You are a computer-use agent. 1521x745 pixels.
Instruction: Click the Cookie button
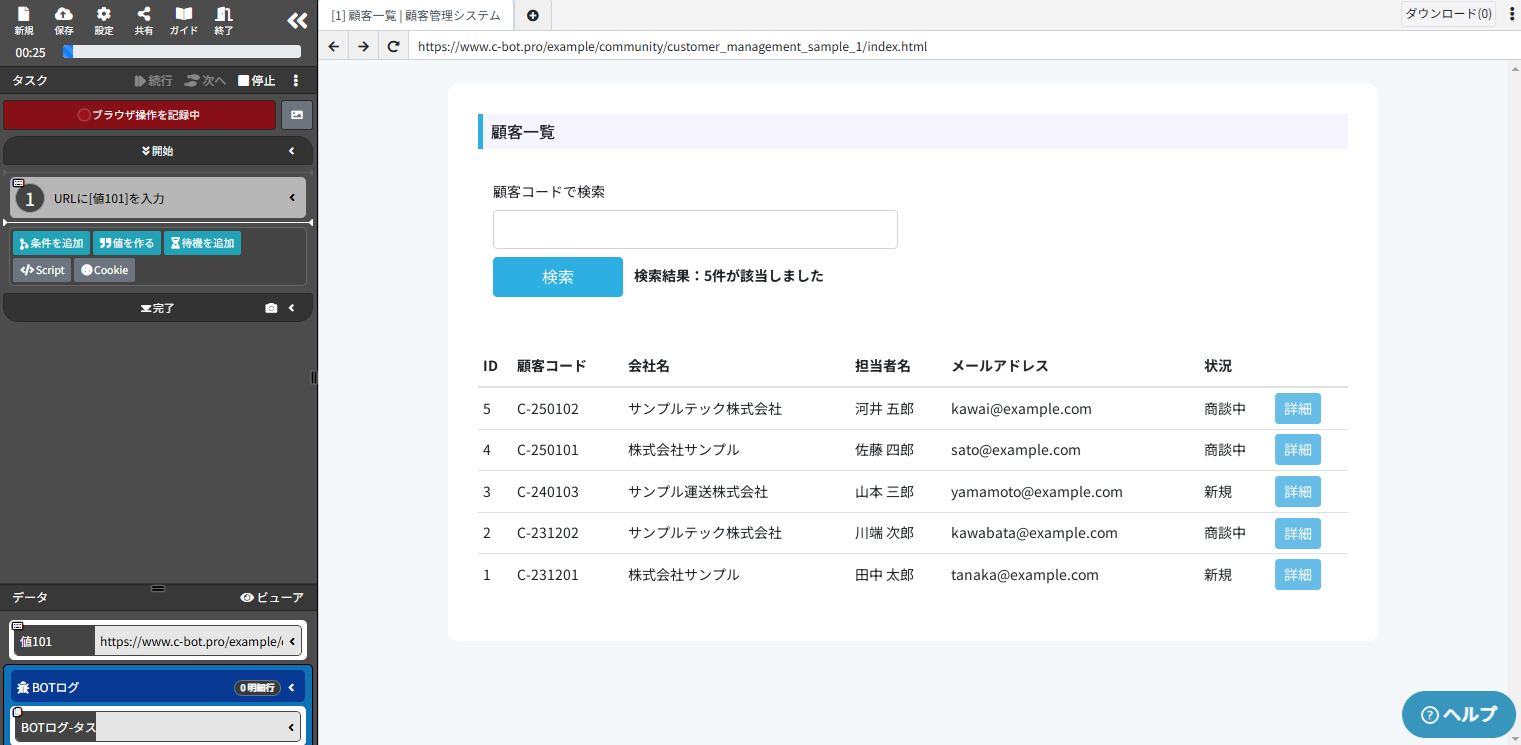click(104, 270)
